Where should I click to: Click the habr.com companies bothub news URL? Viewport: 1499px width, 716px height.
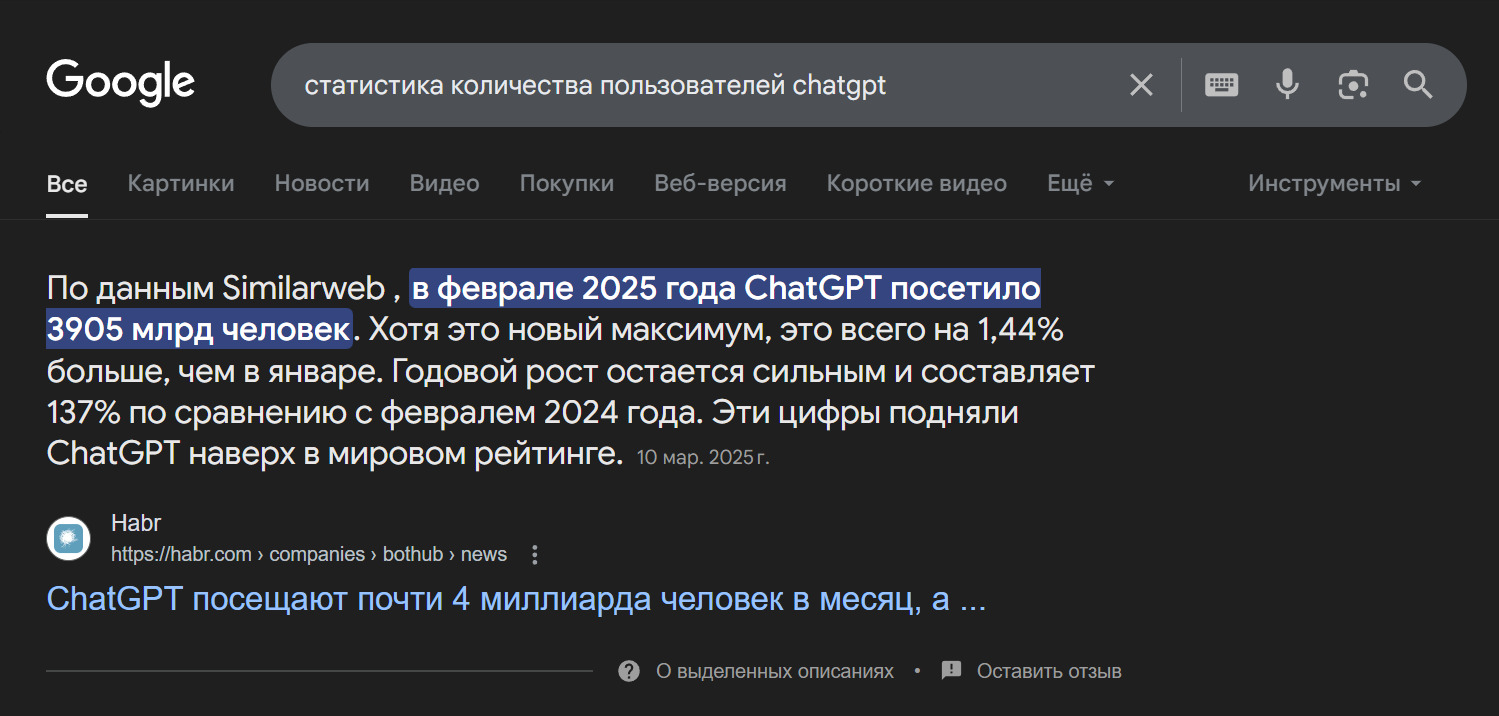(309, 554)
